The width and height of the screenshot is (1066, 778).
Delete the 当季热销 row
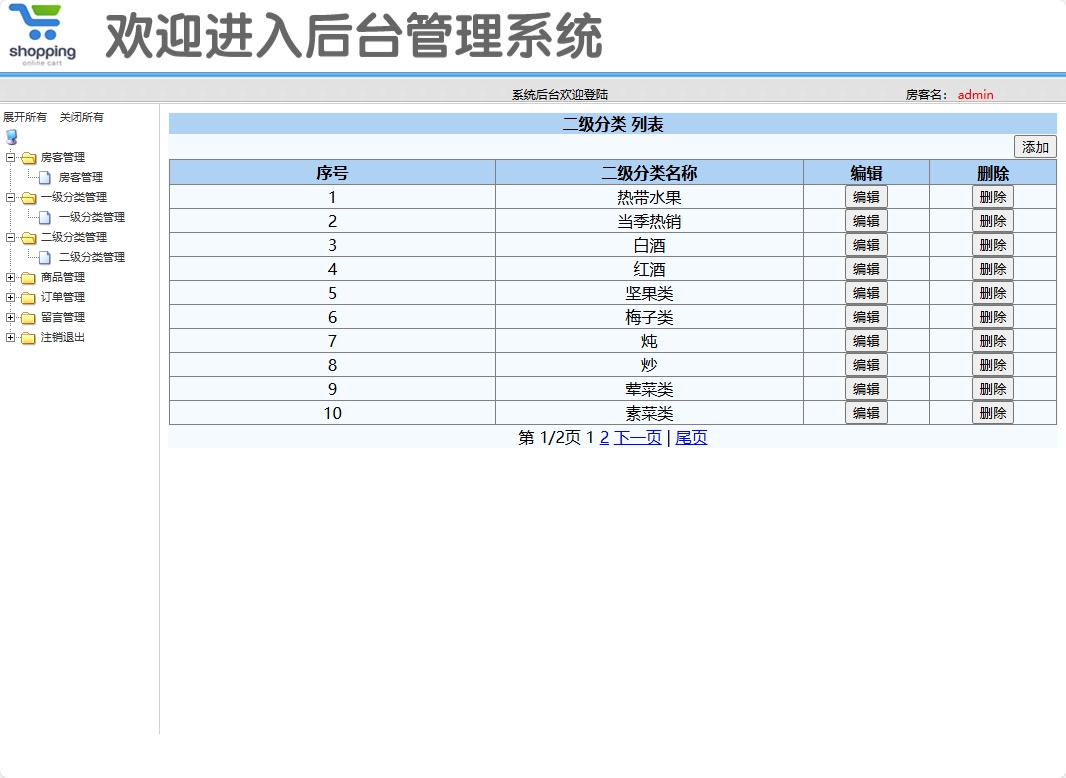[x=993, y=221]
